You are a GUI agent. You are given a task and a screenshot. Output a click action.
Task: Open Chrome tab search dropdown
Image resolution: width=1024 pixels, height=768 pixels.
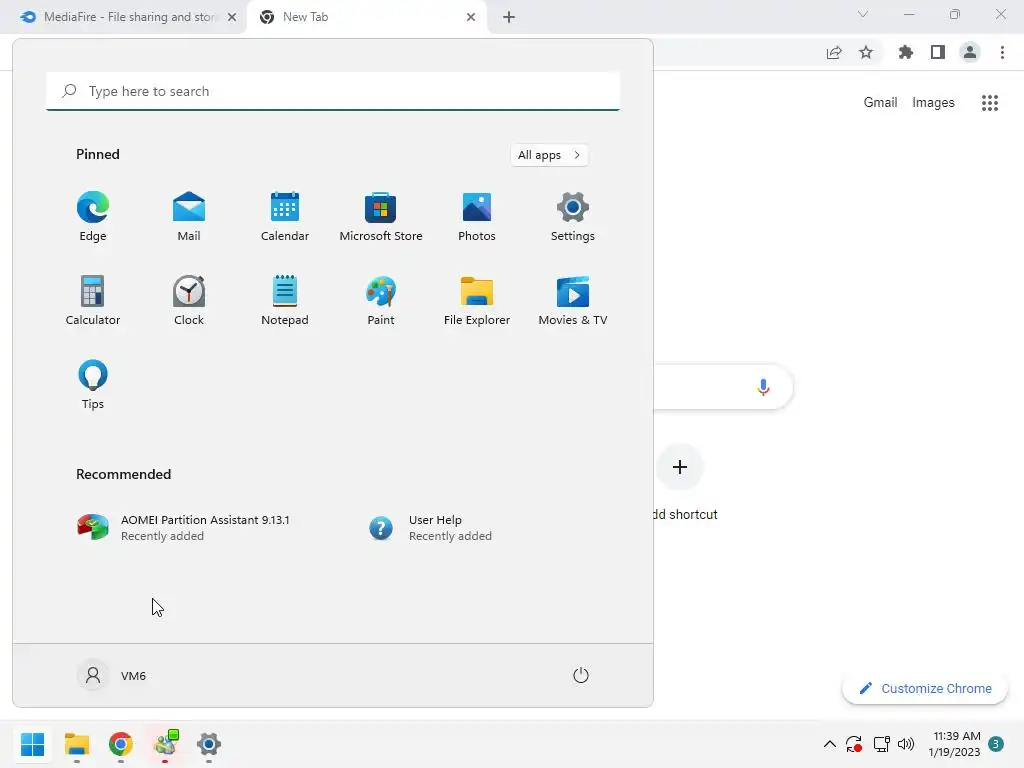tap(863, 14)
